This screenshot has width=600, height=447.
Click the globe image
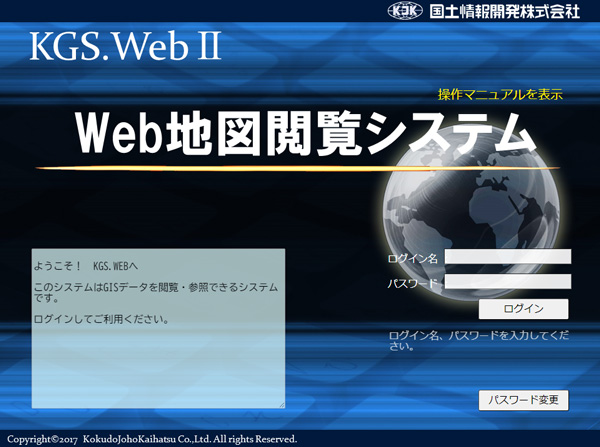(x=471, y=214)
